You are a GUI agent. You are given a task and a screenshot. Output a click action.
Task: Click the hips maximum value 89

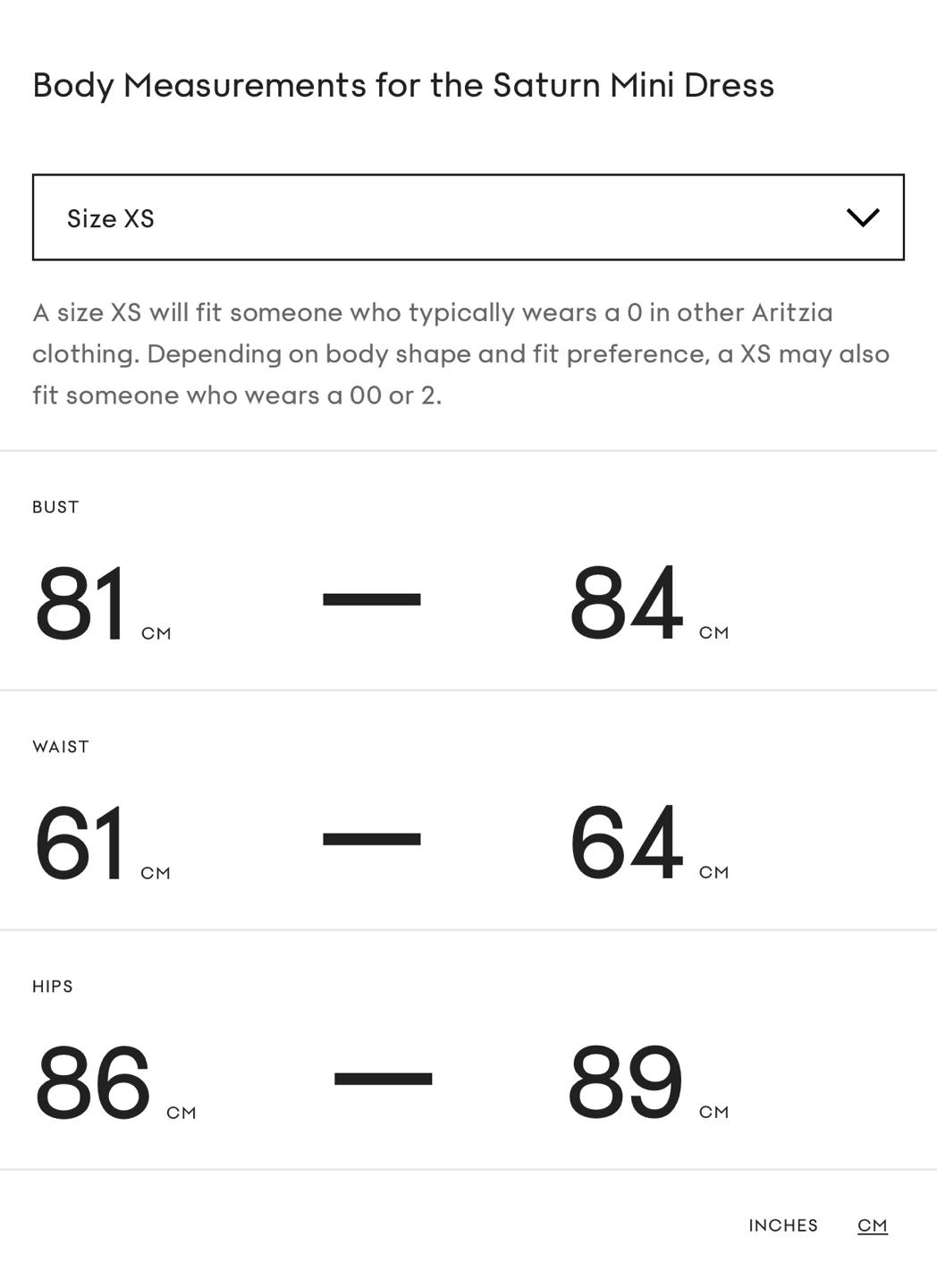pos(625,1082)
